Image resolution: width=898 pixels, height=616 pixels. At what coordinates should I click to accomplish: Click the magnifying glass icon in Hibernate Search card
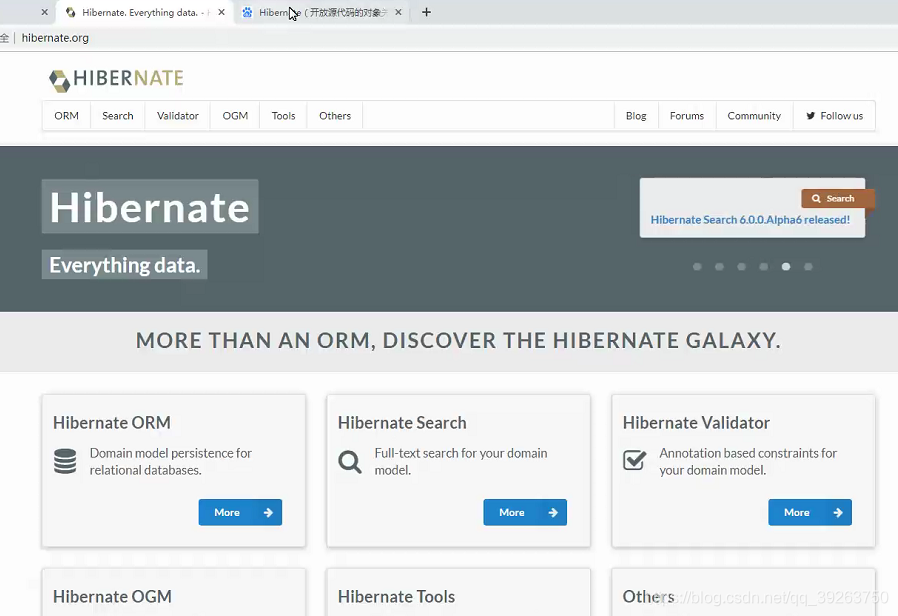349,462
